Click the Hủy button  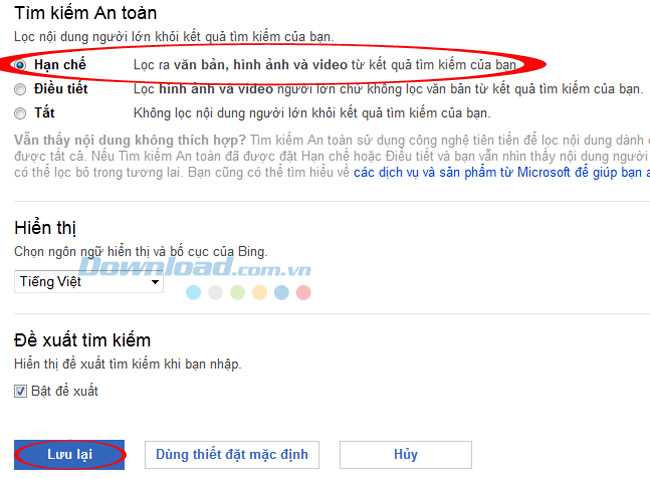point(405,455)
